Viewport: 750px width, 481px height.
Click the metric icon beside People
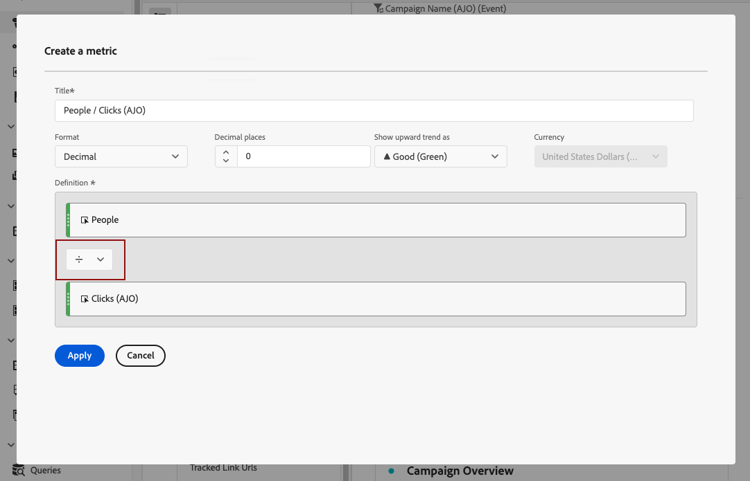point(84,220)
